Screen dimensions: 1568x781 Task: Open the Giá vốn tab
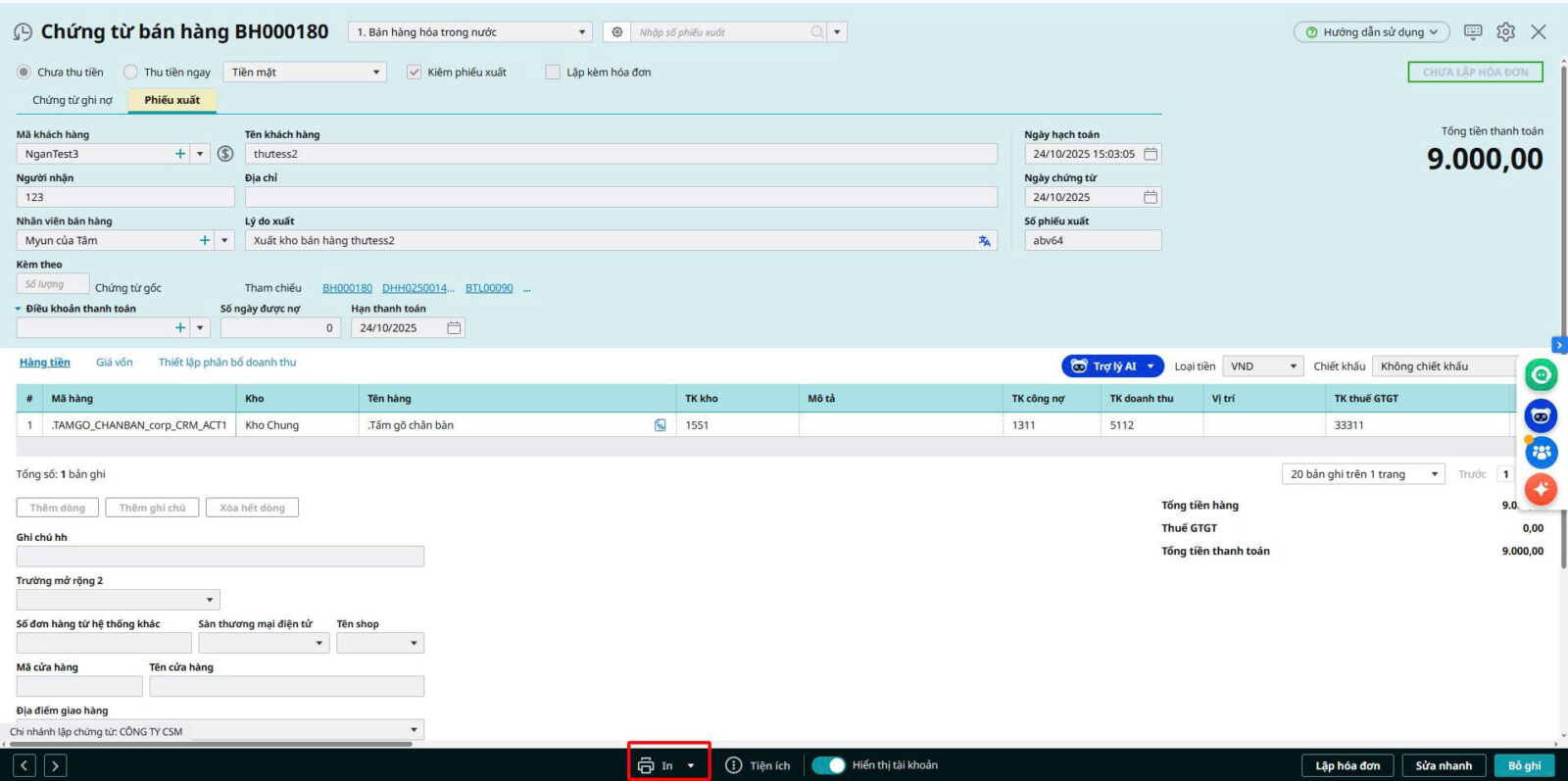(x=115, y=363)
